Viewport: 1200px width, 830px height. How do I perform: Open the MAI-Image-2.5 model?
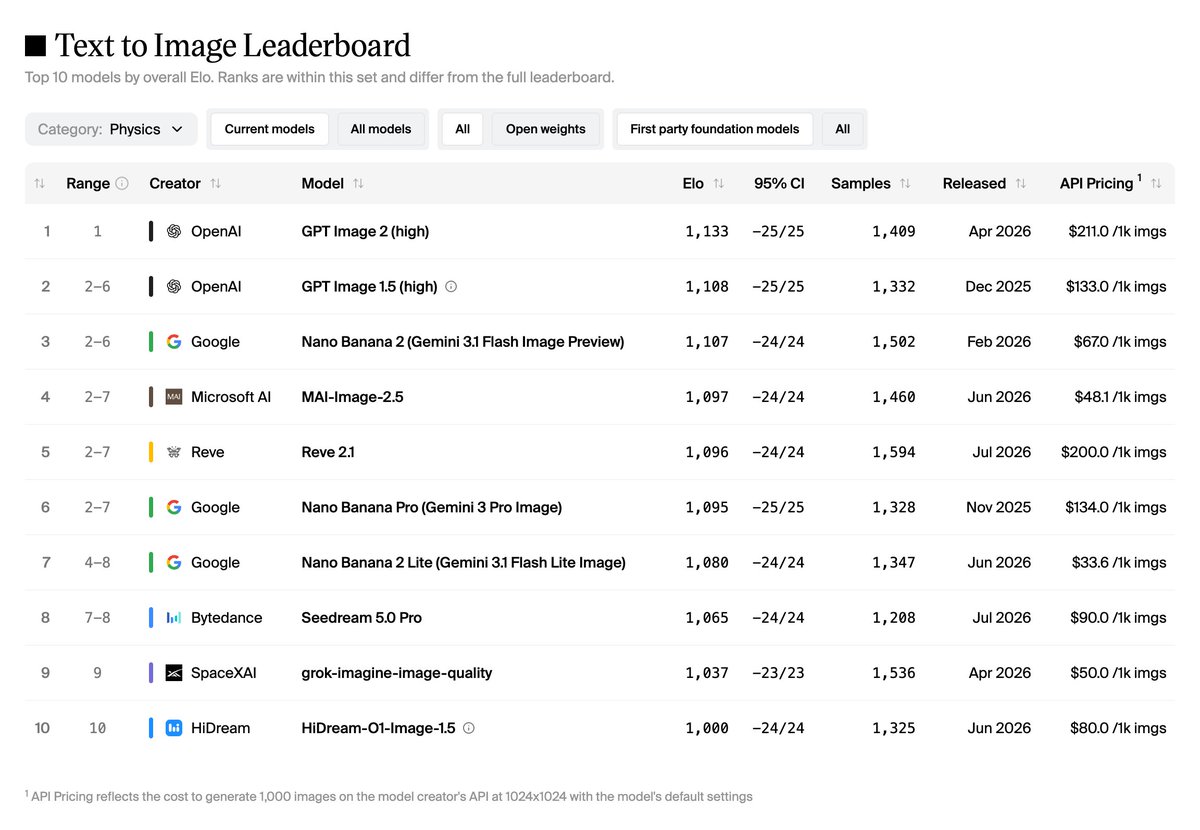[352, 397]
